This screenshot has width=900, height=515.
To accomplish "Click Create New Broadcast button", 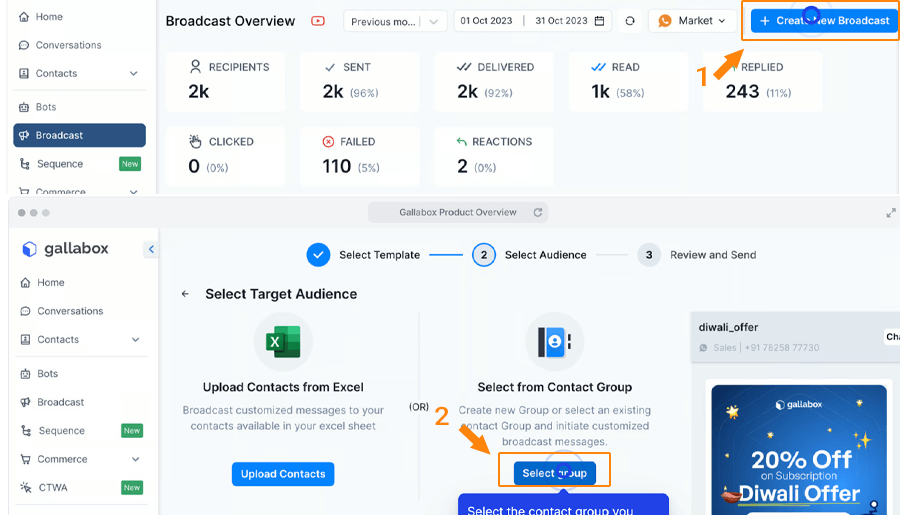I will point(824,21).
